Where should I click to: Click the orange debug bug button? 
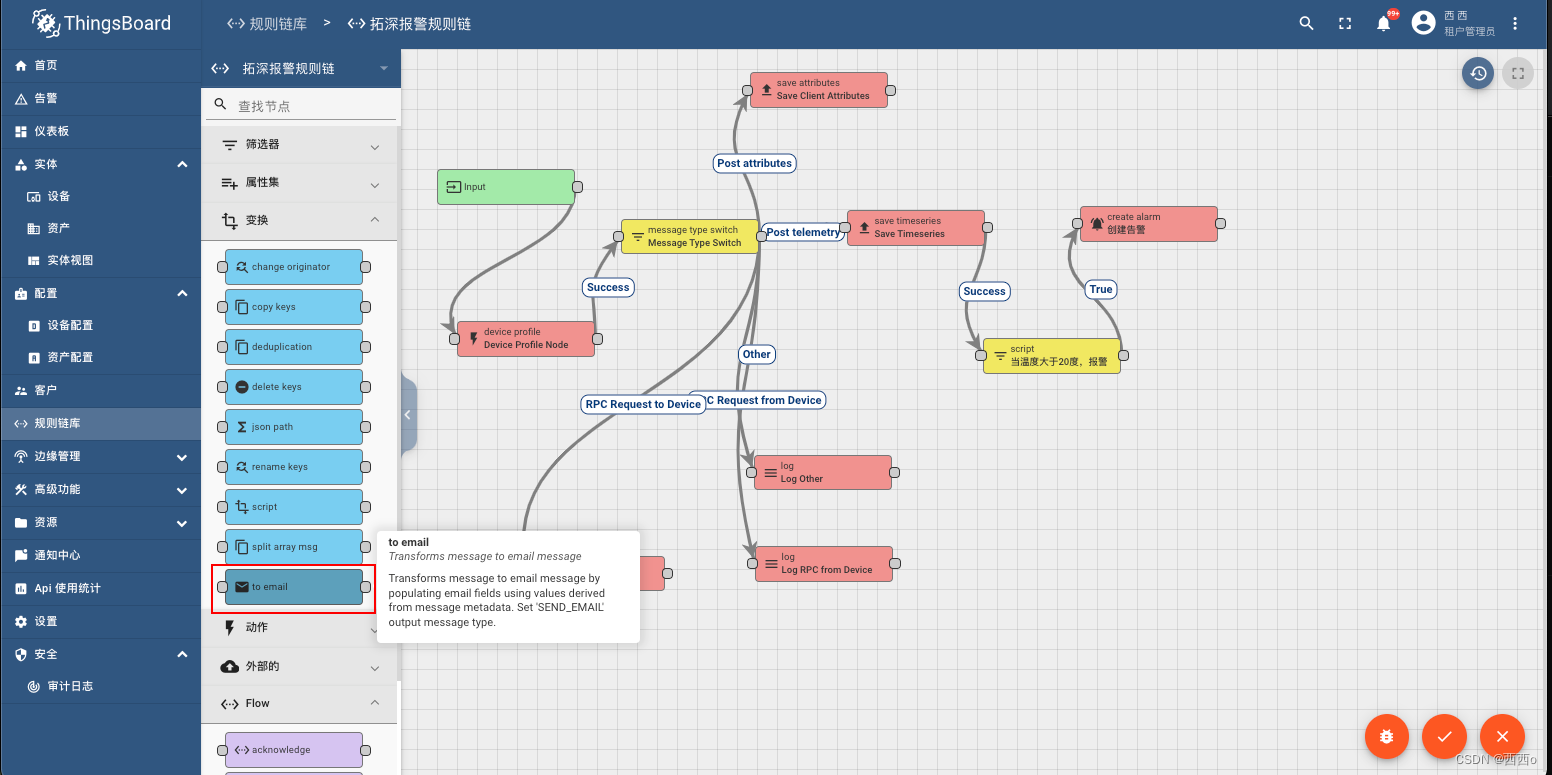(x=1386, y=737)
